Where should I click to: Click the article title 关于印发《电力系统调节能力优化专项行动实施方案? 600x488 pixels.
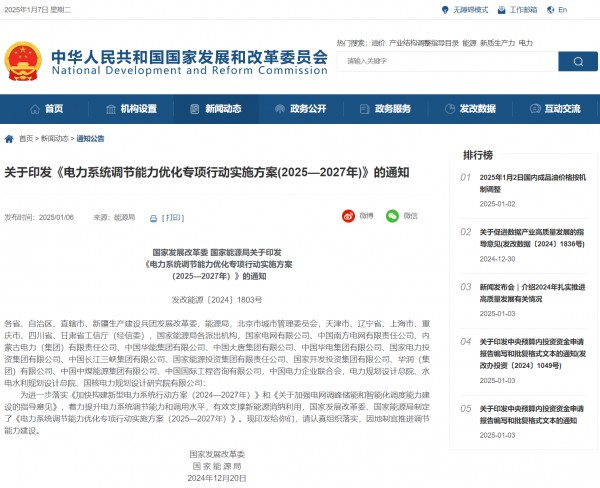tap(207, 172)
